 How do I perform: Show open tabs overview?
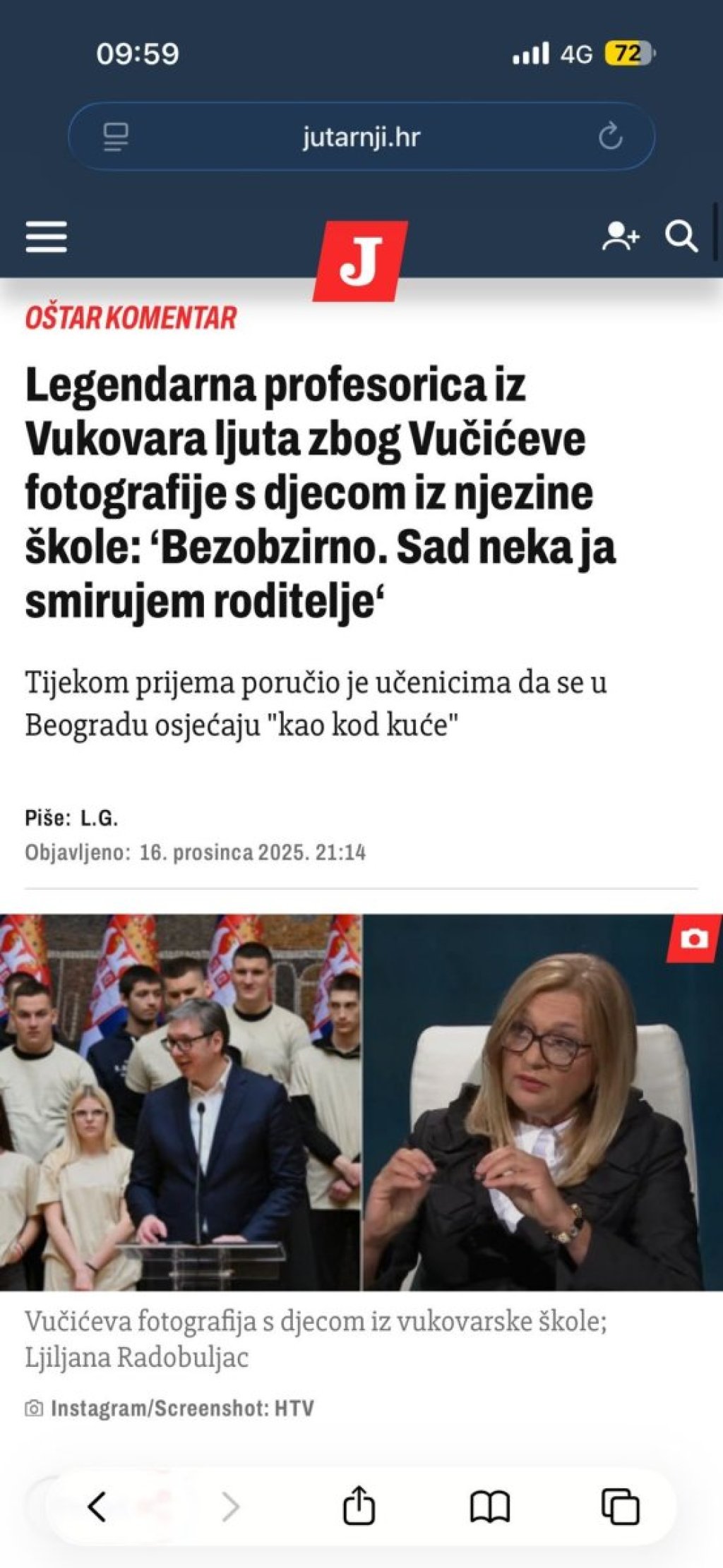[621, 1507]
